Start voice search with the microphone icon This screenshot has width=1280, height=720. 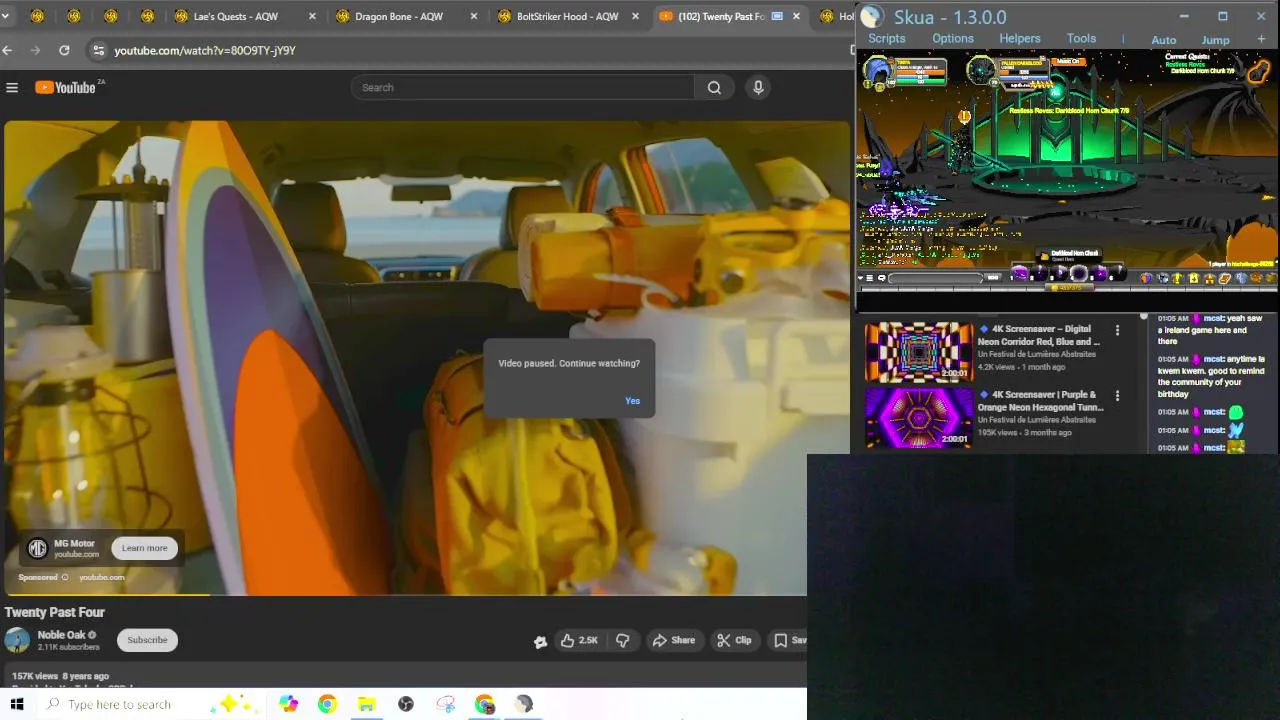pyautogui.click(x=758, y=88)
